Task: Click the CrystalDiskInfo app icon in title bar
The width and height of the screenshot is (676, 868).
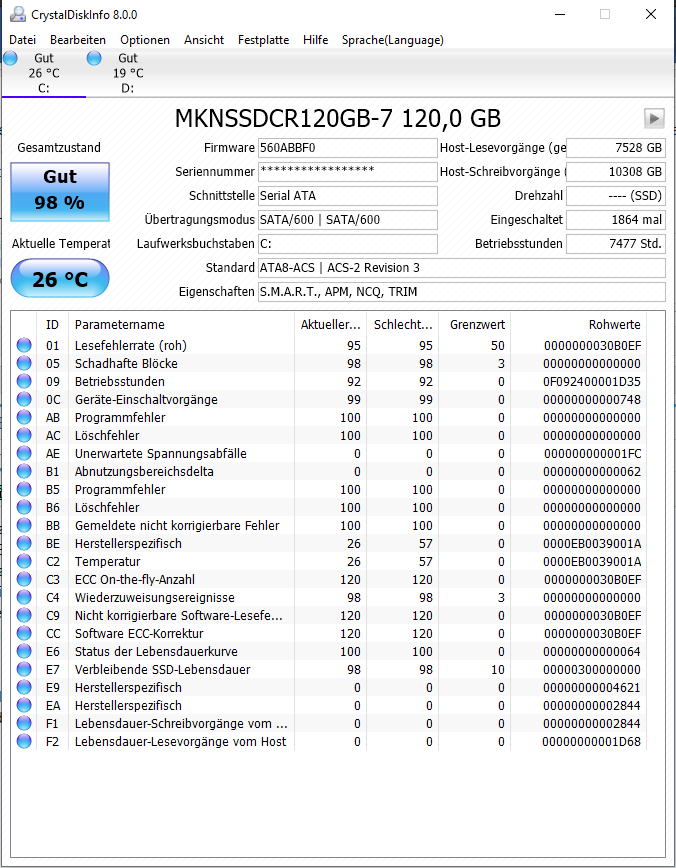Action: coord(18,14)
